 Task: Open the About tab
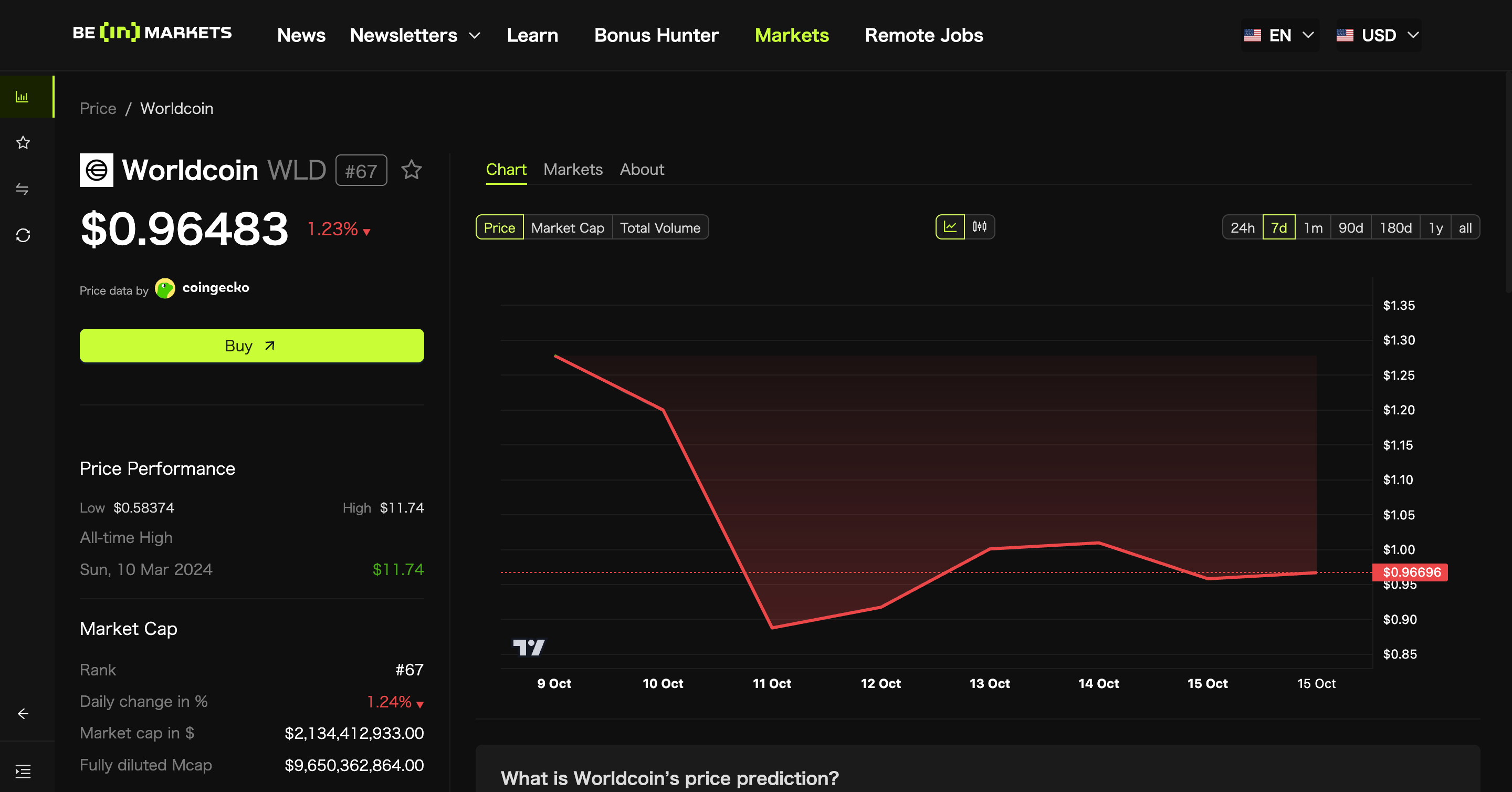642,170
